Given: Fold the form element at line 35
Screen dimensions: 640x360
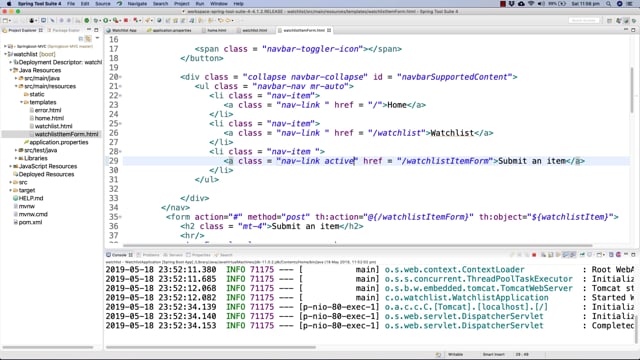Looking at the screenshot, I should (x=120, y=217).
